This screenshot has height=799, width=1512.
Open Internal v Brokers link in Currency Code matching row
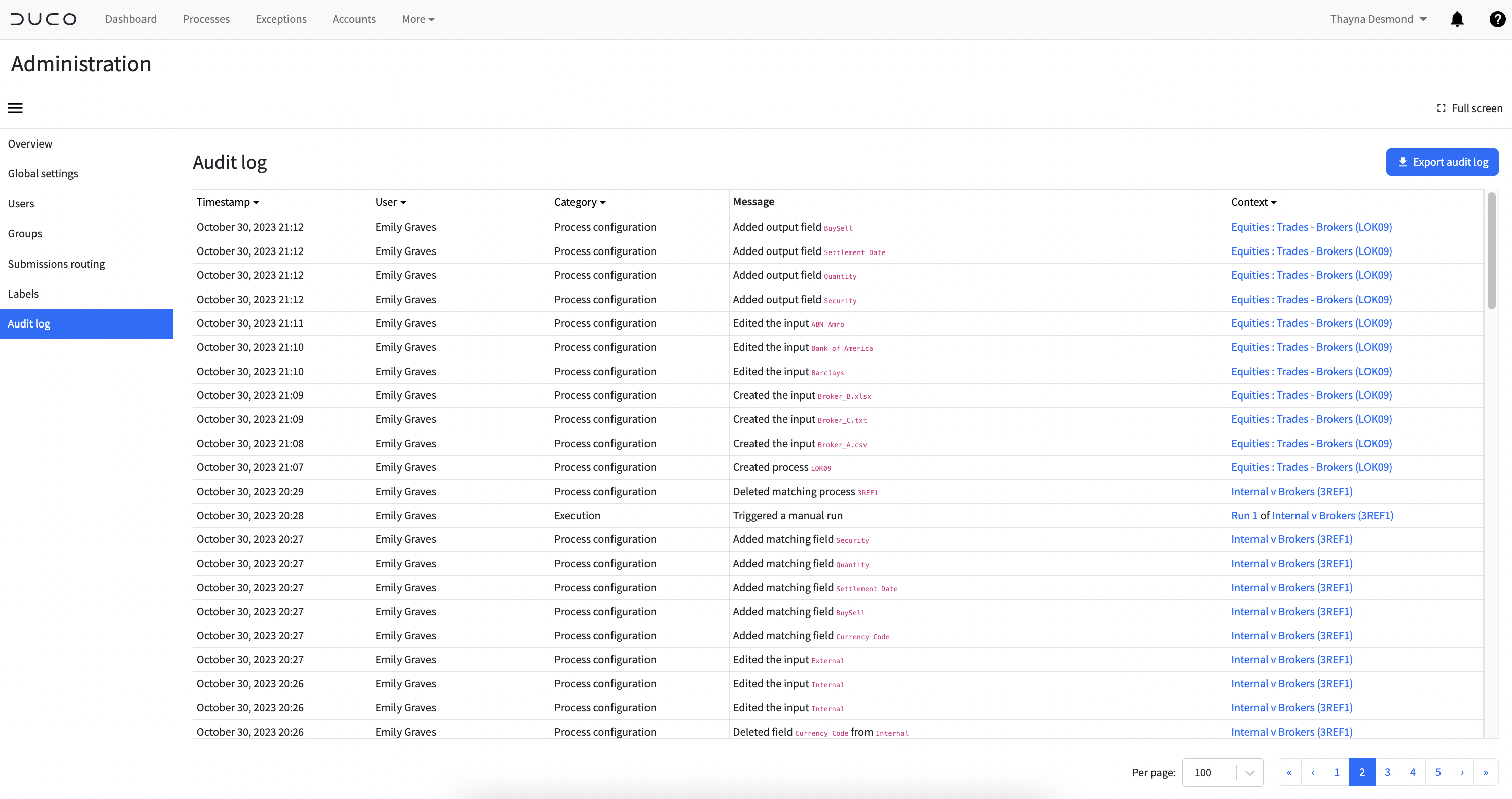[1292, 636]
